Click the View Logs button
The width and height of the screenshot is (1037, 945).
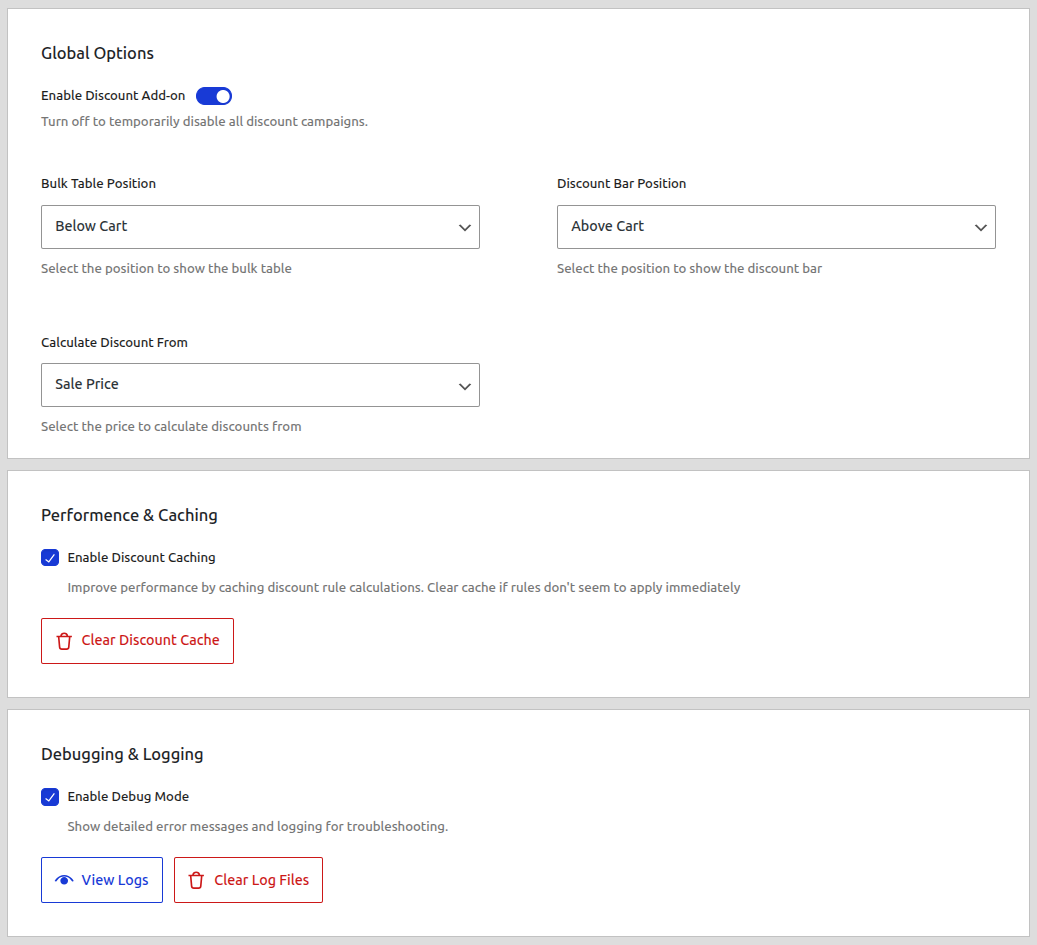(x=101, y=879)
